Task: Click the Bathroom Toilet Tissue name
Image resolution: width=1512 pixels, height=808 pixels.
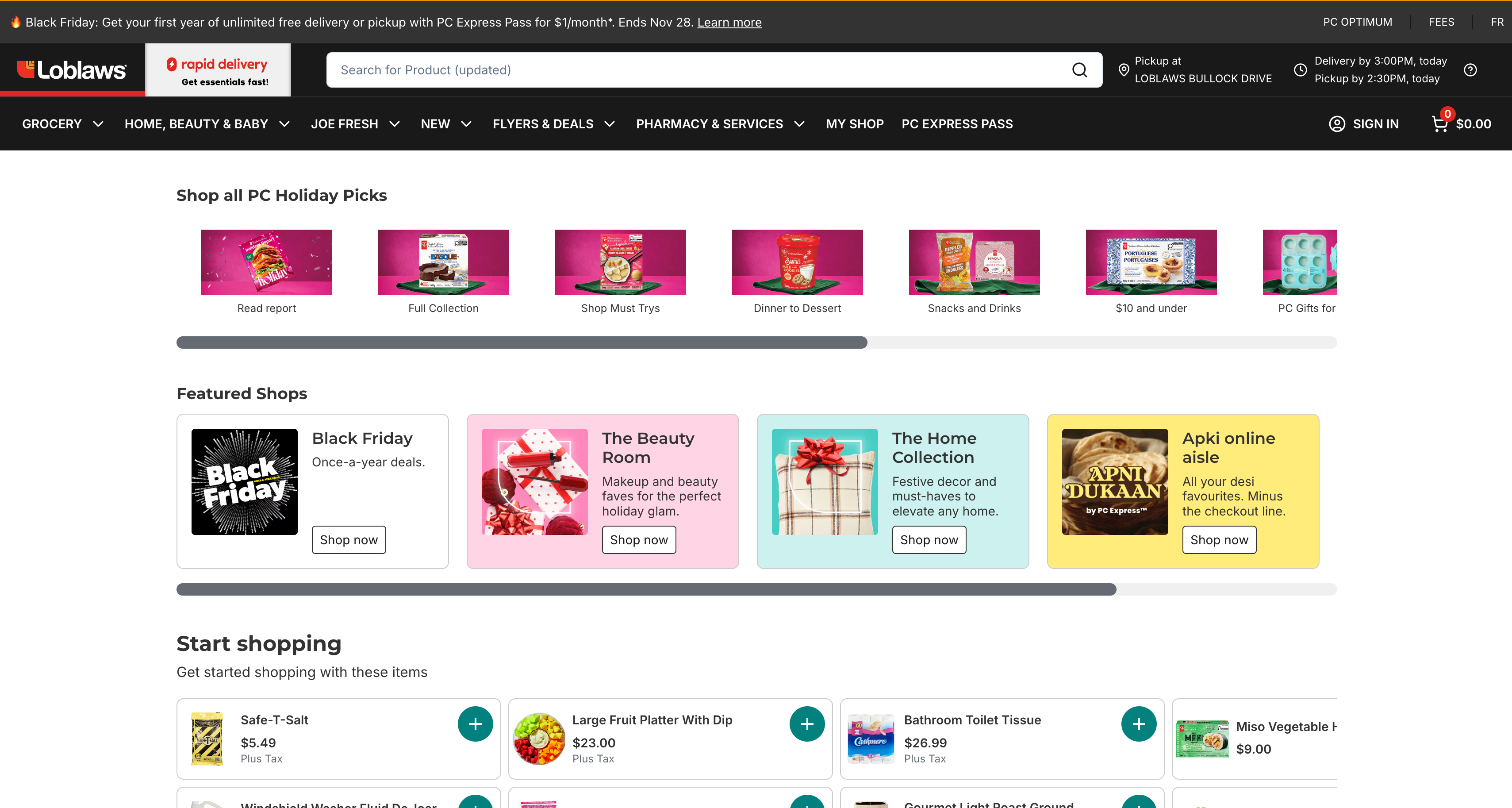Action: coord(973,720)
